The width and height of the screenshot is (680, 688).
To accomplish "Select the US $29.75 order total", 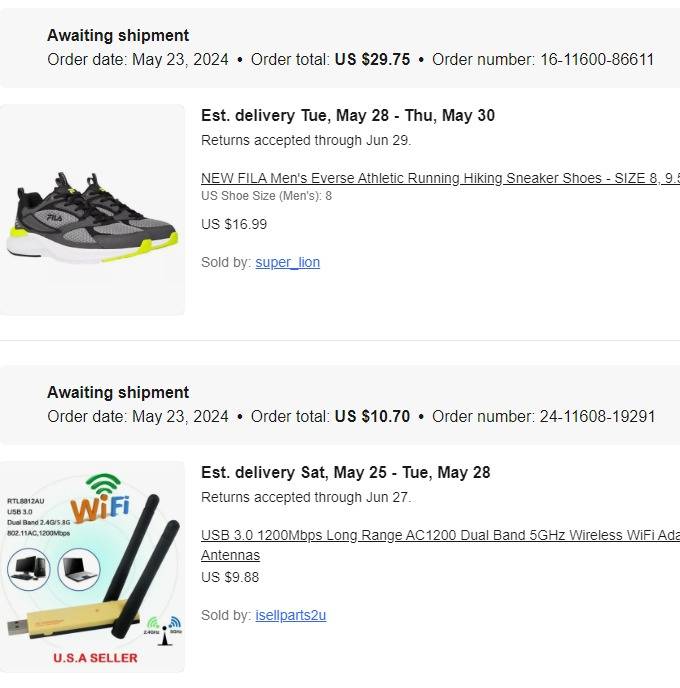I will click(x=372, y=59).
